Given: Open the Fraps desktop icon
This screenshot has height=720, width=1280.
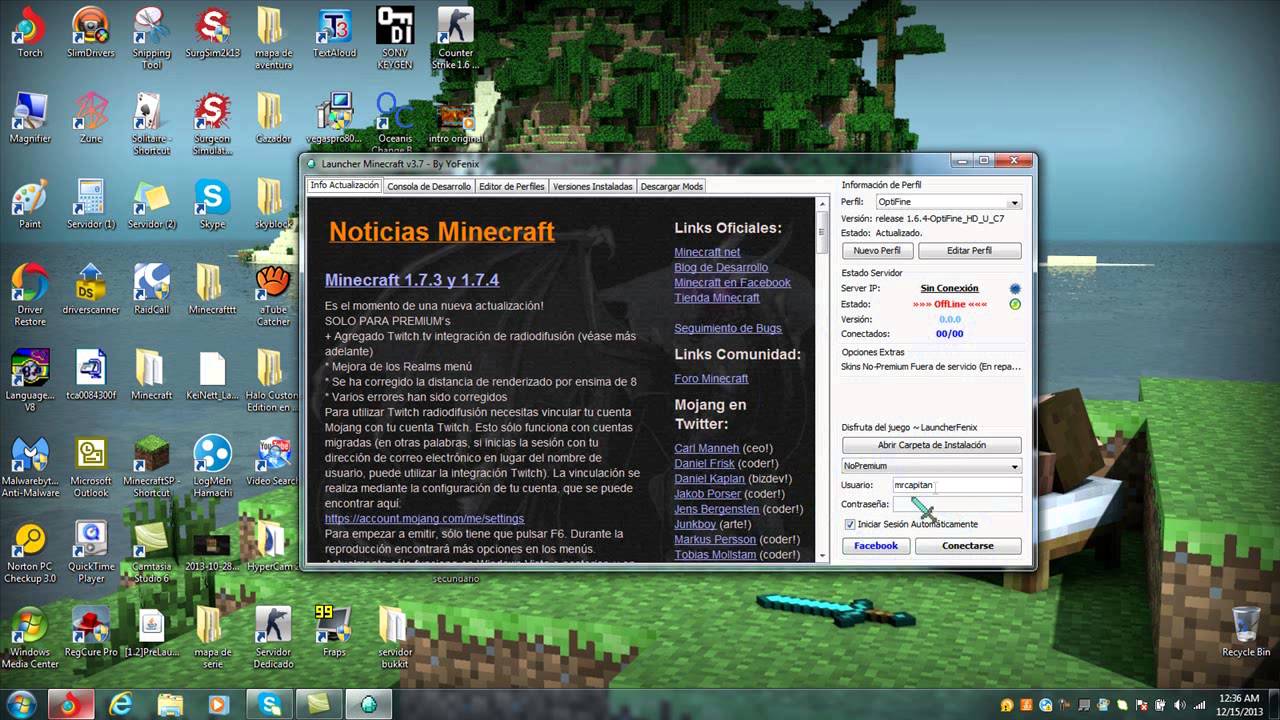Looking at the screenshot, I should tap(334, 632).
